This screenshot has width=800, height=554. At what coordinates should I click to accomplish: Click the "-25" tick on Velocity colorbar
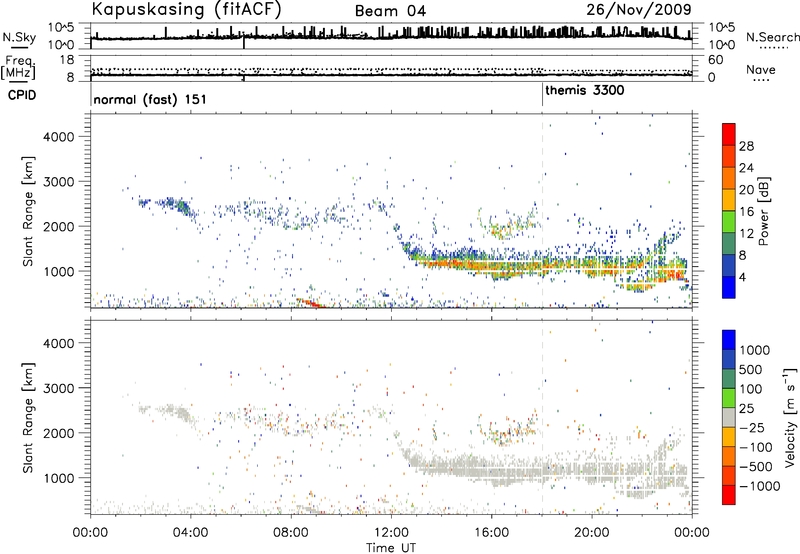(x=752, y=427)
